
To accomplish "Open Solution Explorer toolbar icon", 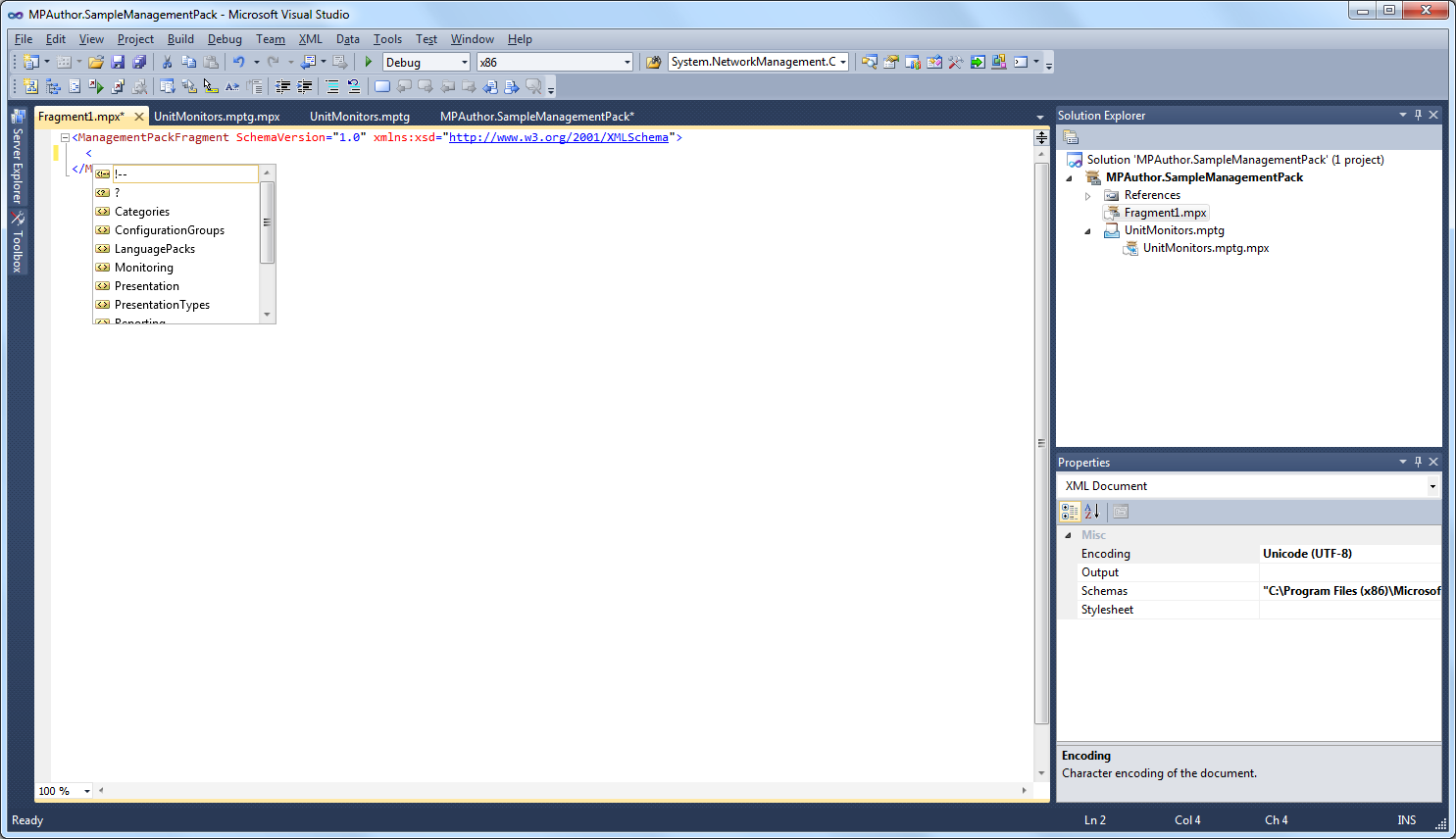I will (869, 62).
